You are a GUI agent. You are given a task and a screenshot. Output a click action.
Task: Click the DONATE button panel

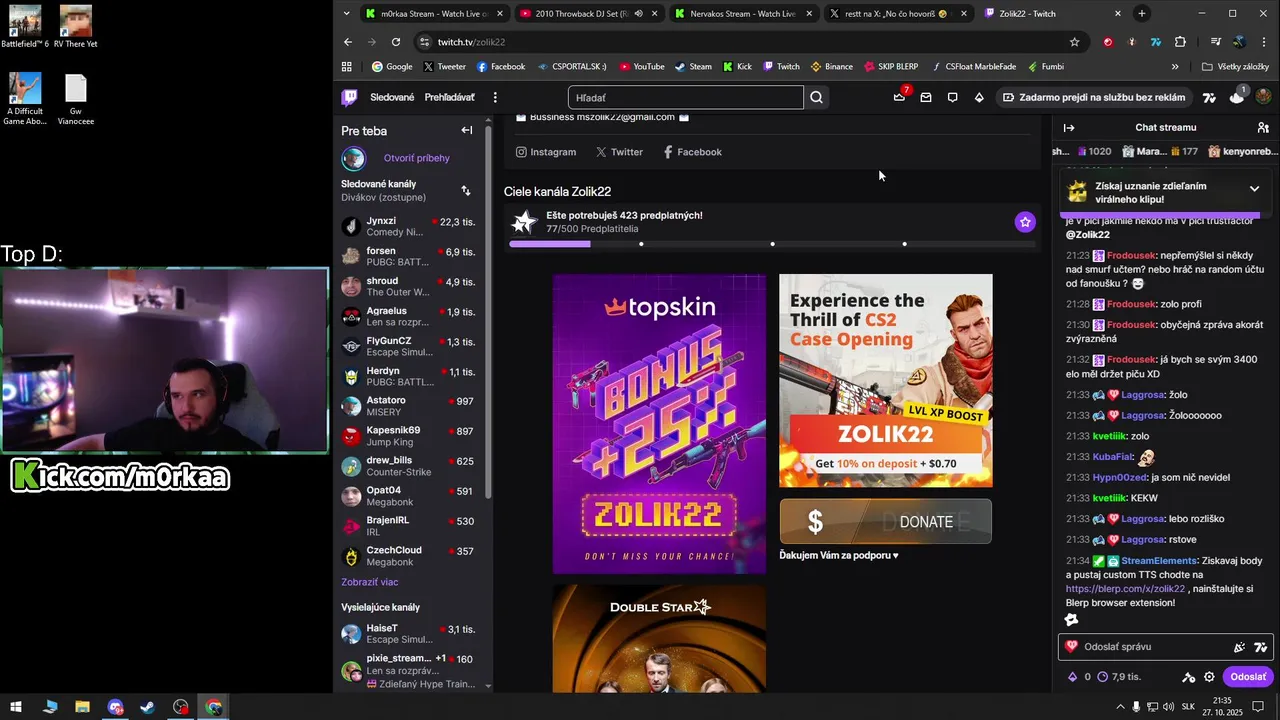pos(886,521)
